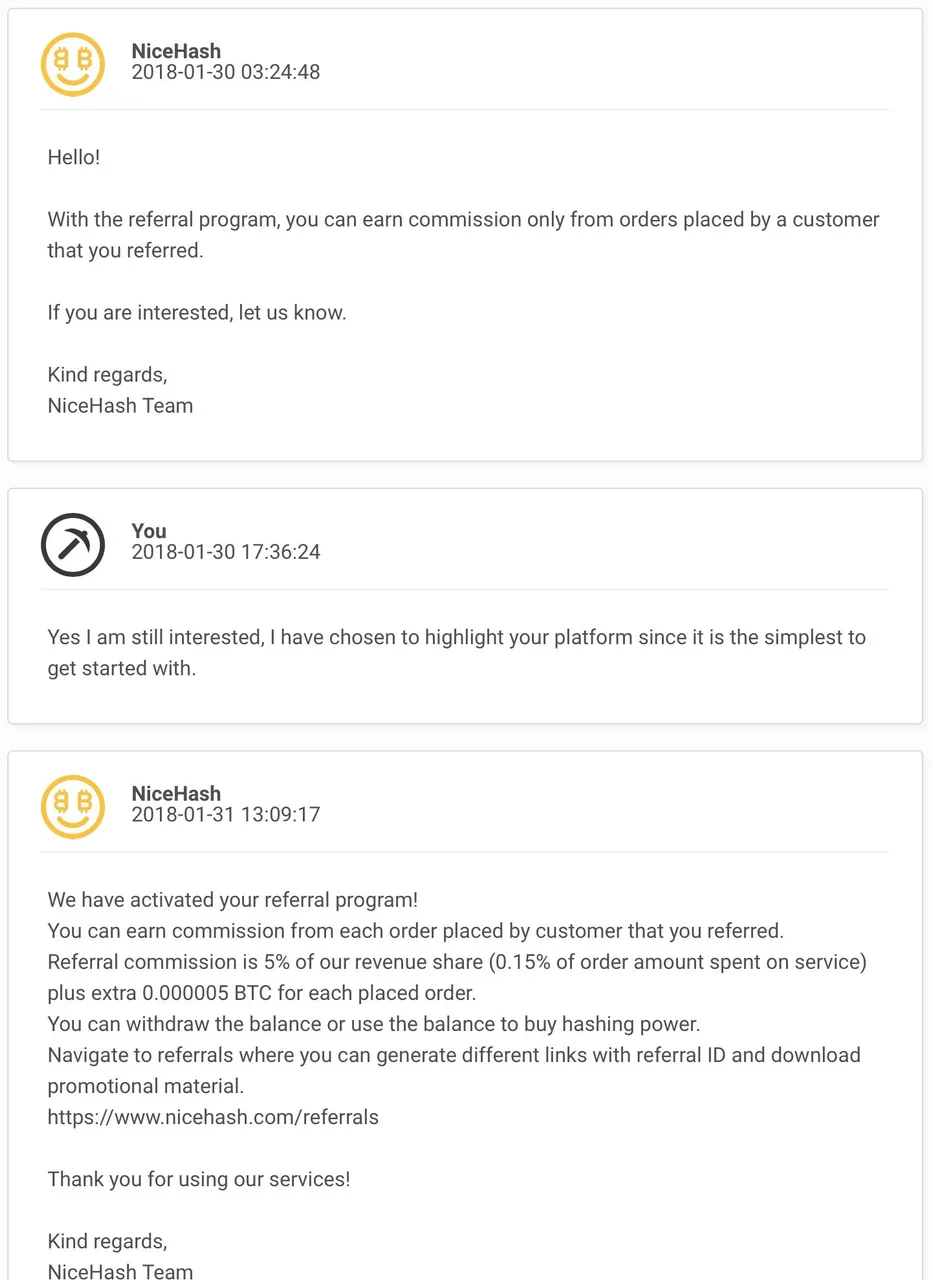
Task: Click "Thank you for using our services!"
Action: point(199,1178)
